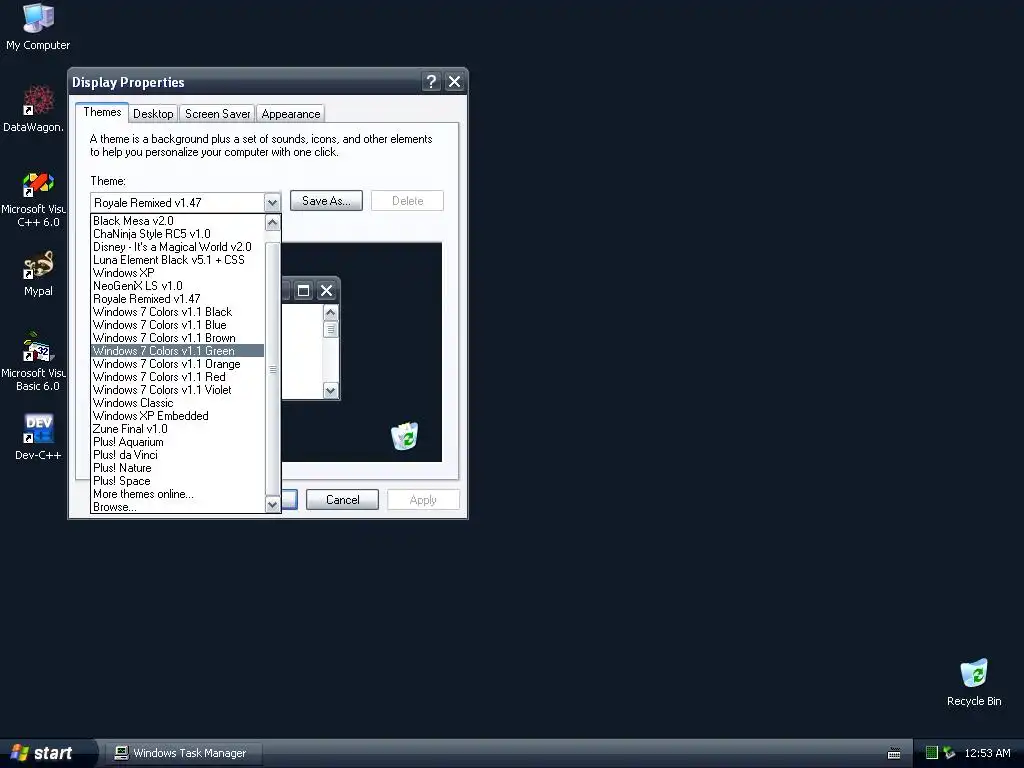
Task: Click theme list scrollbar down arrow
Action: point(272,504)
